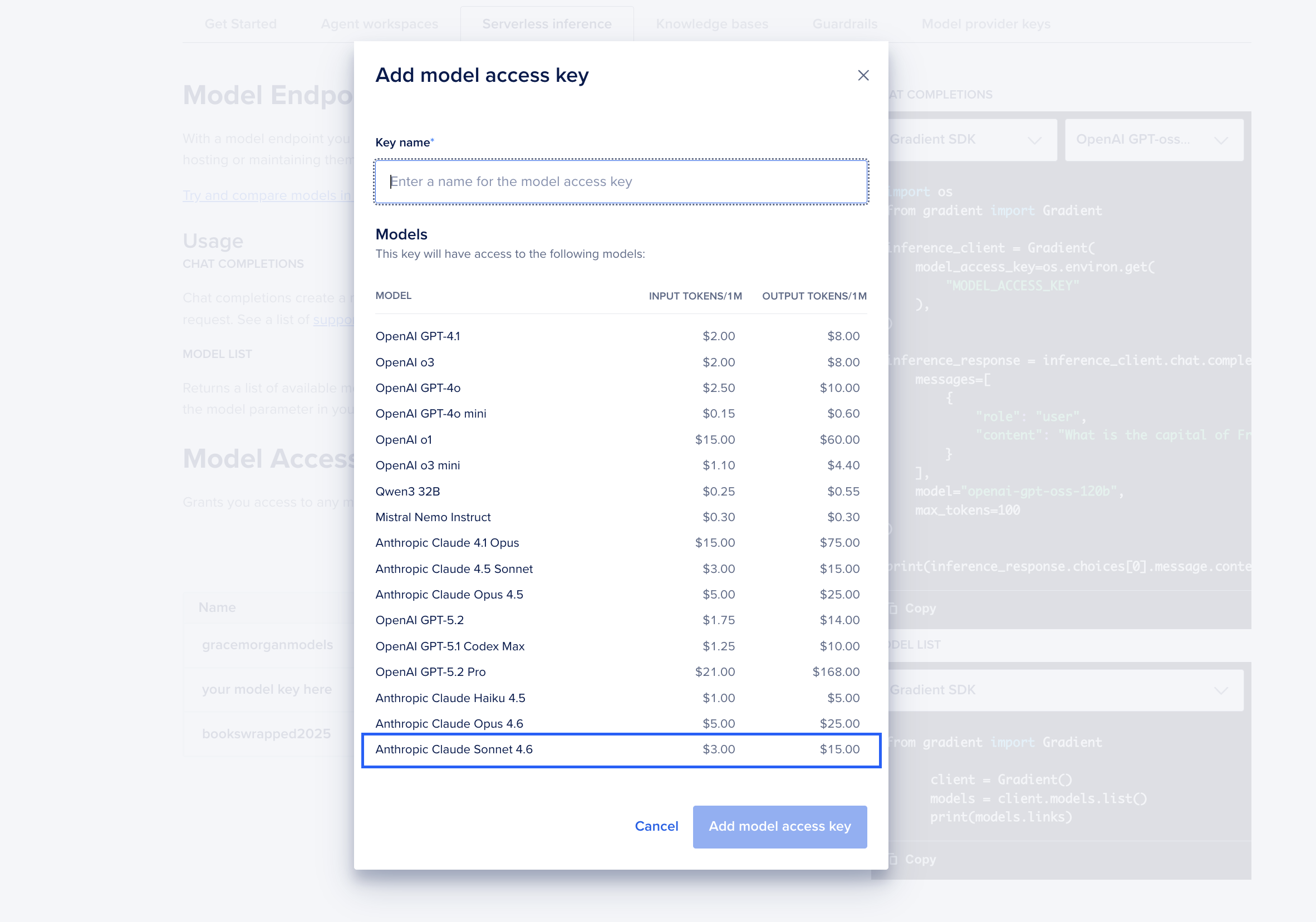
Task: Select the Anthropic Claude Sonnet 4.6 row
Action: point(621,749)
